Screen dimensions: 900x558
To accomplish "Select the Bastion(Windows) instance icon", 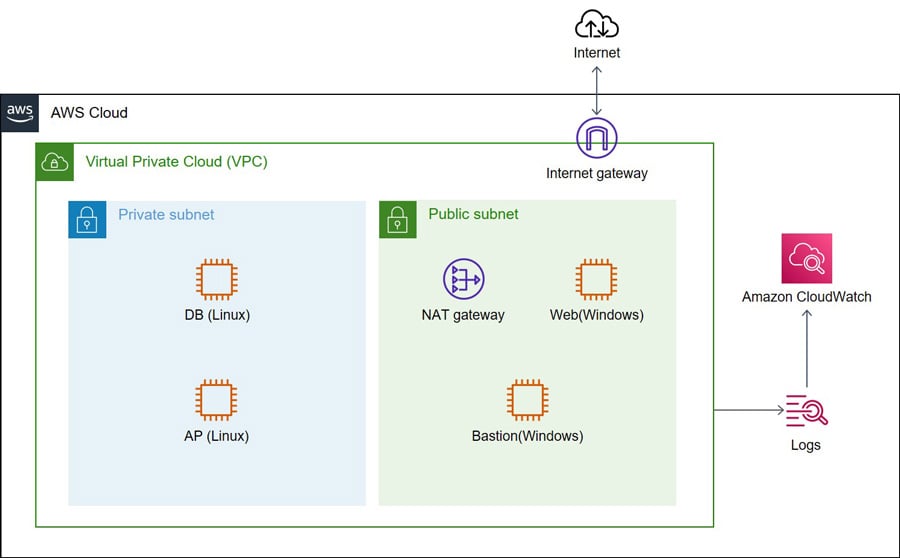I will tap(527, 400).
